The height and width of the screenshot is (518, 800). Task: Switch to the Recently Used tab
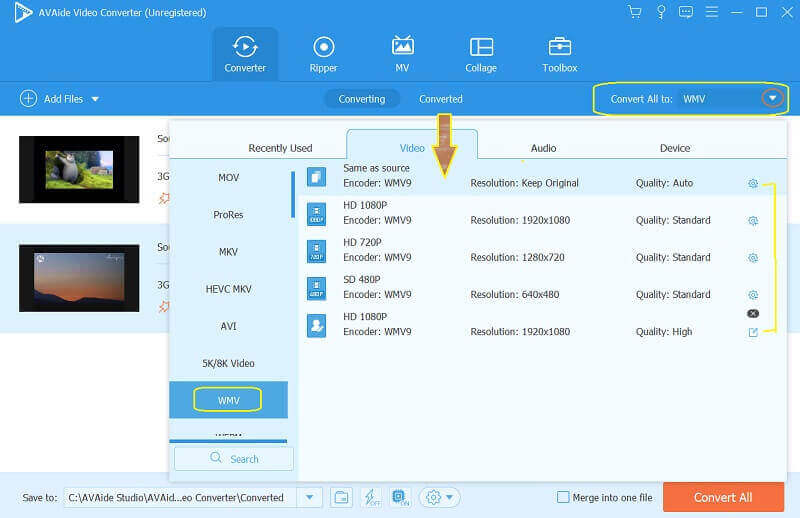coord(280,148)
